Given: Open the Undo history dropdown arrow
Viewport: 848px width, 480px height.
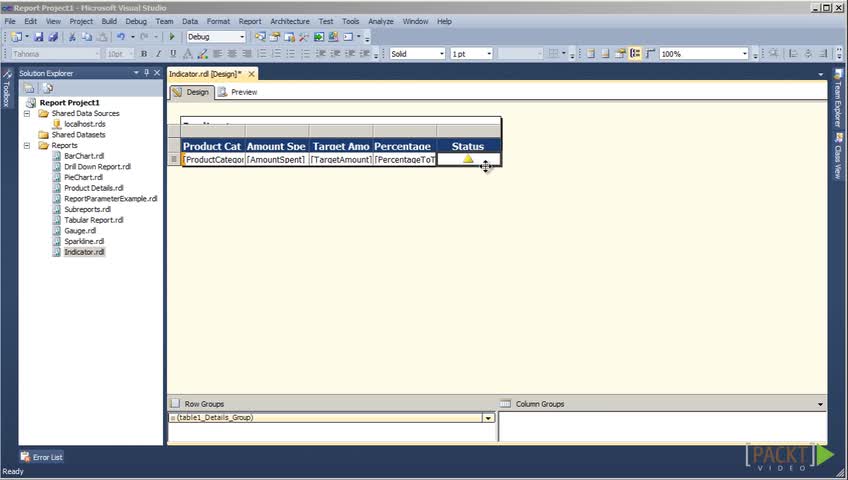Looking at the screenshot, I should 132,37.
